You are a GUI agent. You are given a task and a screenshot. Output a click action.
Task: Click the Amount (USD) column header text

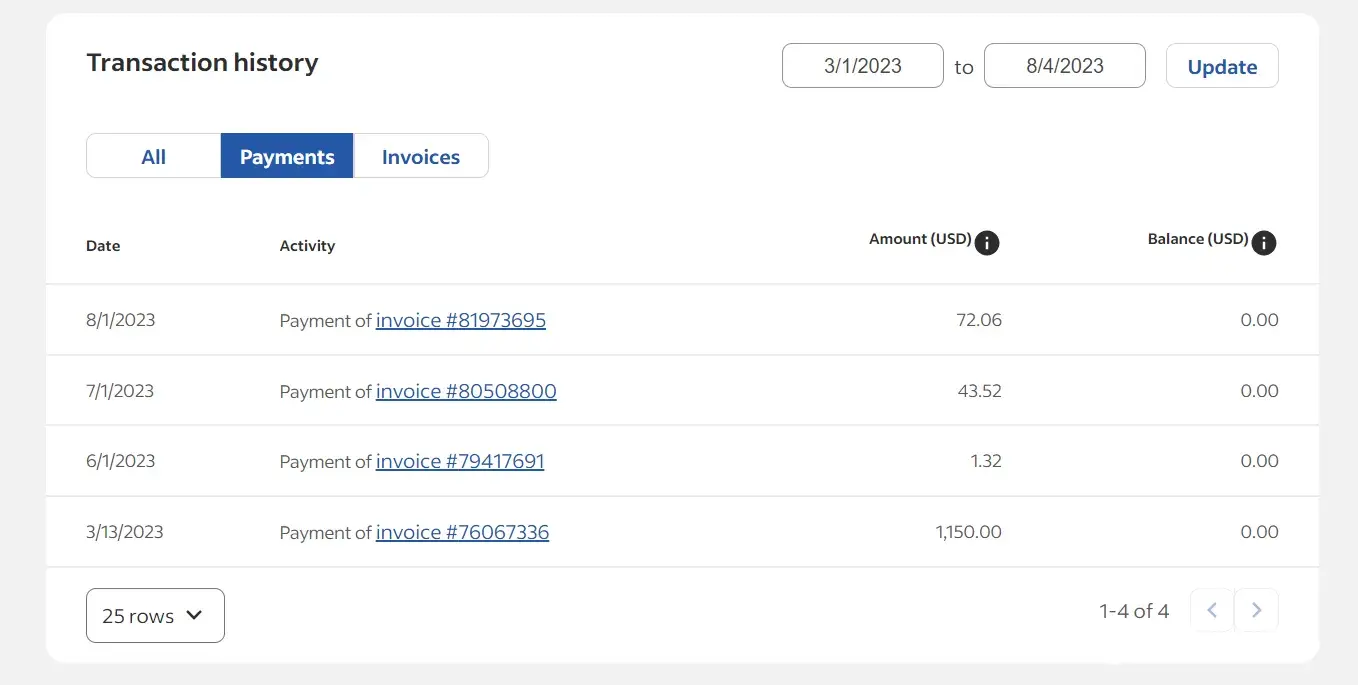[919, 239]
